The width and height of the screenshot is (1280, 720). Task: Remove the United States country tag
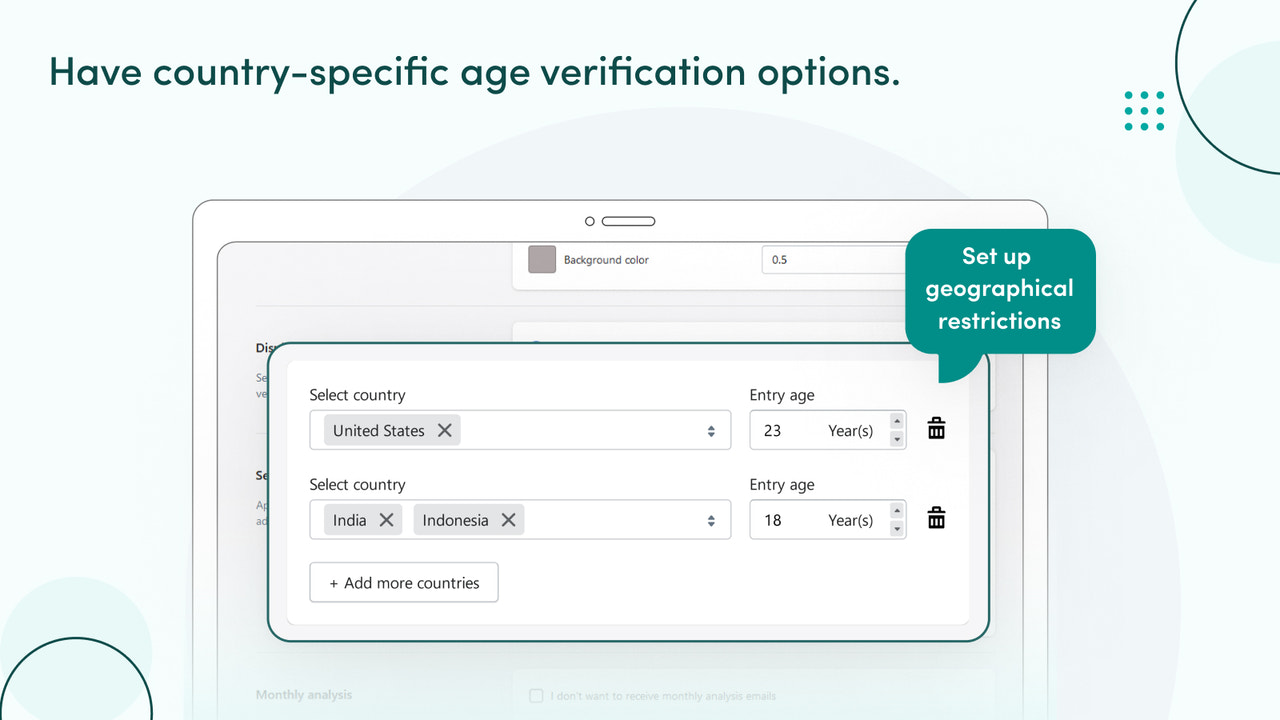pos(445,430)
